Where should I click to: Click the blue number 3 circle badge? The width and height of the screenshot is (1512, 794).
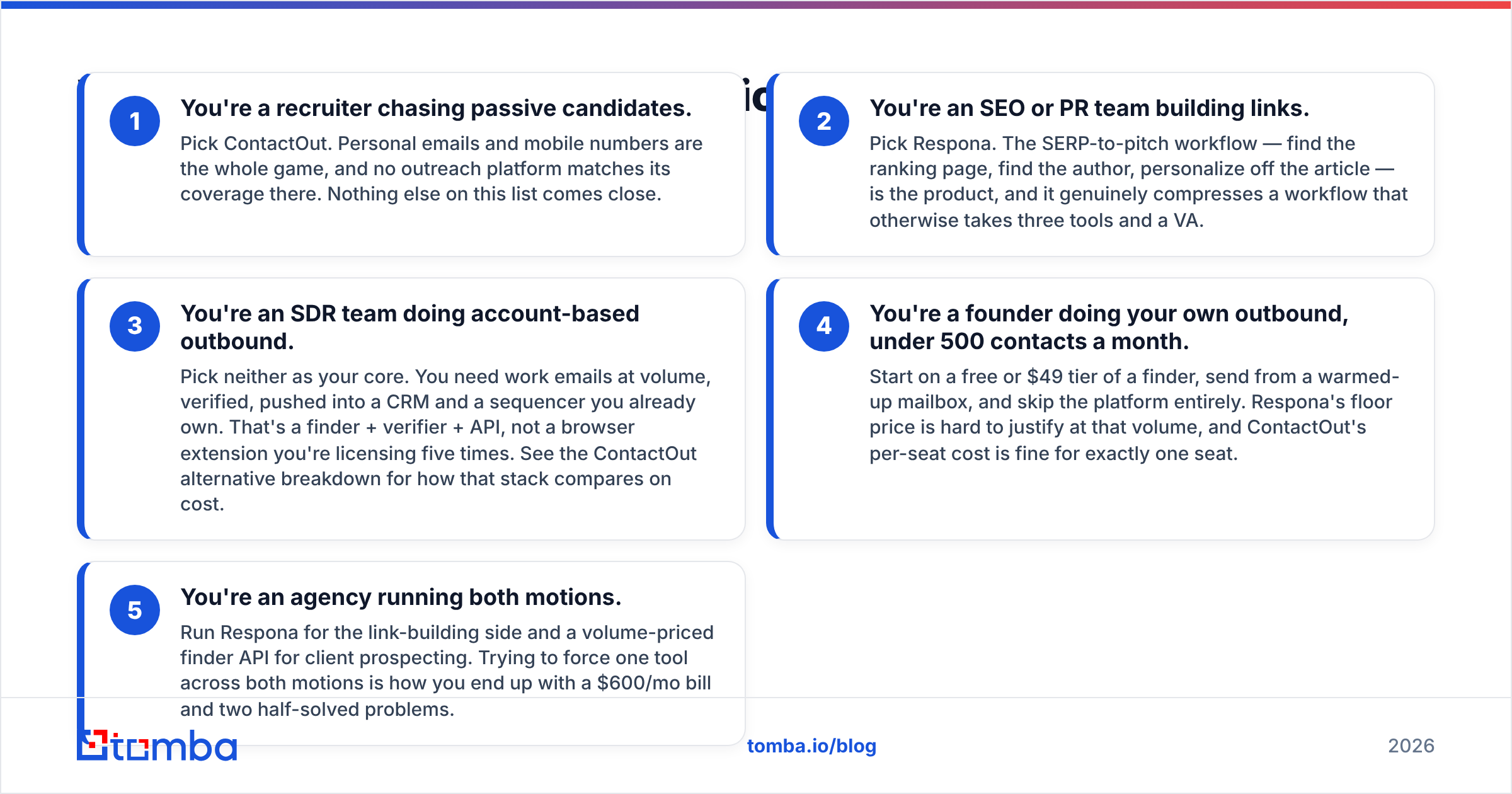click(135, 326)
